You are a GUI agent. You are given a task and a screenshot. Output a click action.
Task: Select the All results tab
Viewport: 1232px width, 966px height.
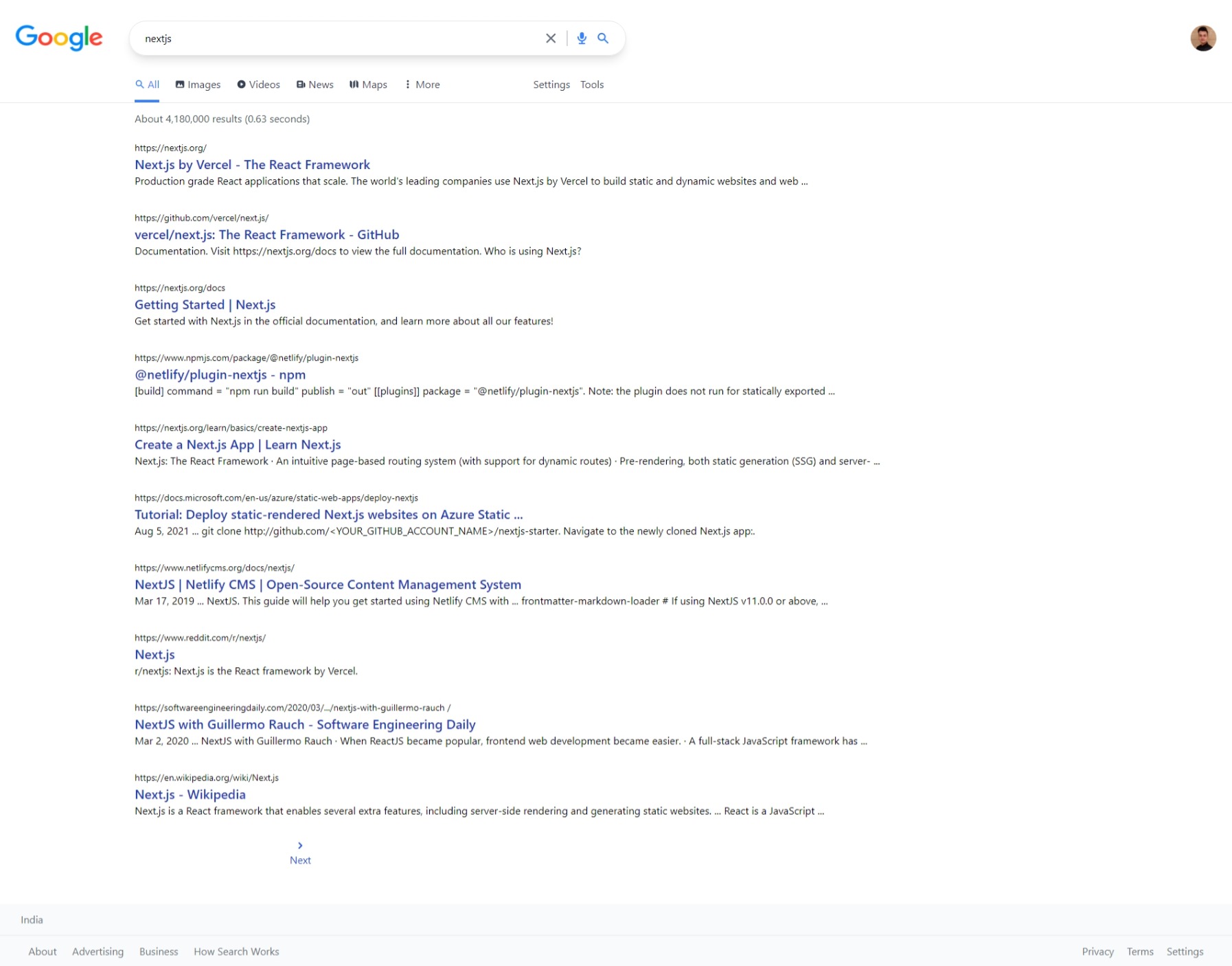147,85
